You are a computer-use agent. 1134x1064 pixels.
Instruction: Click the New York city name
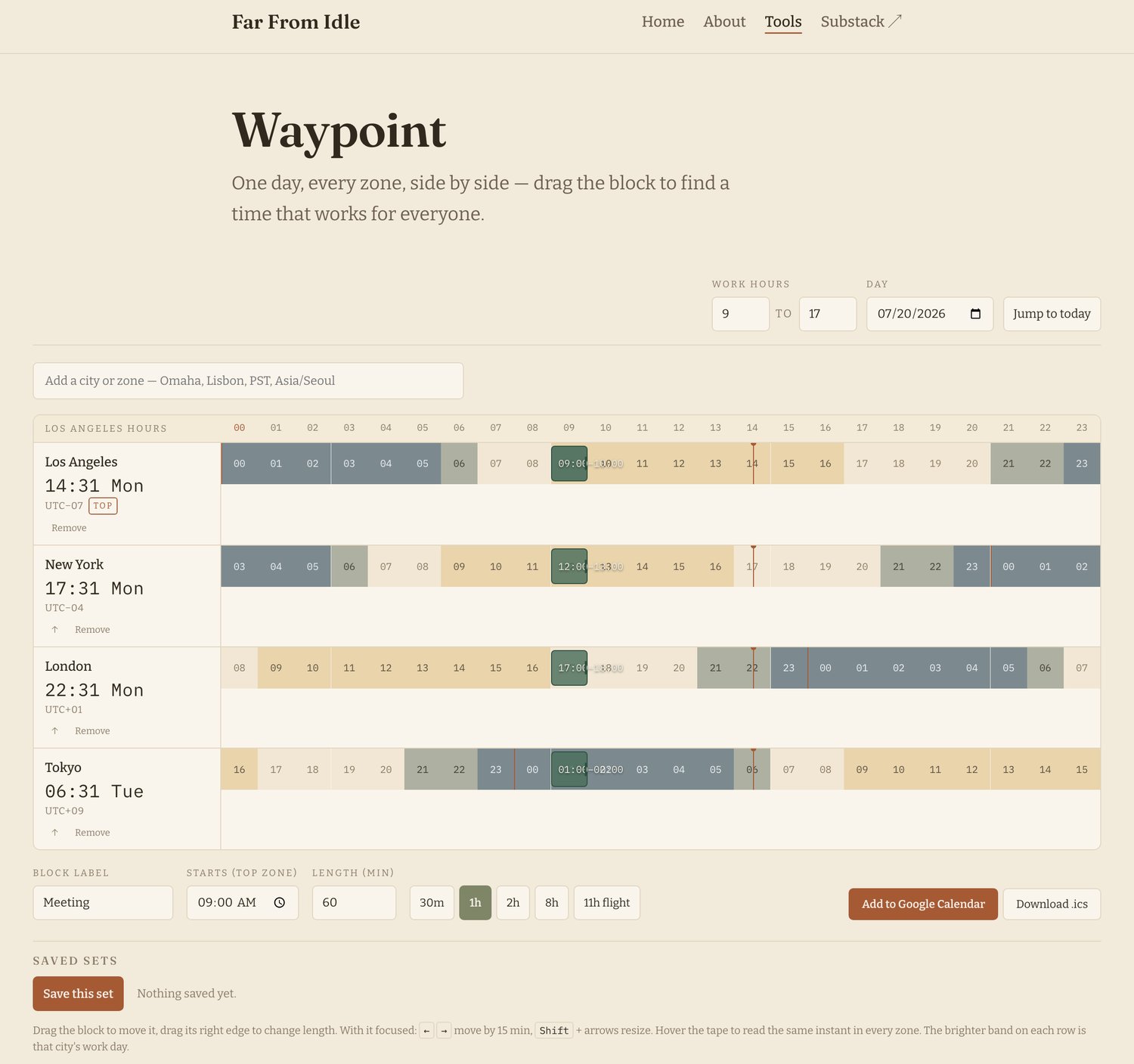click(74, 564)
